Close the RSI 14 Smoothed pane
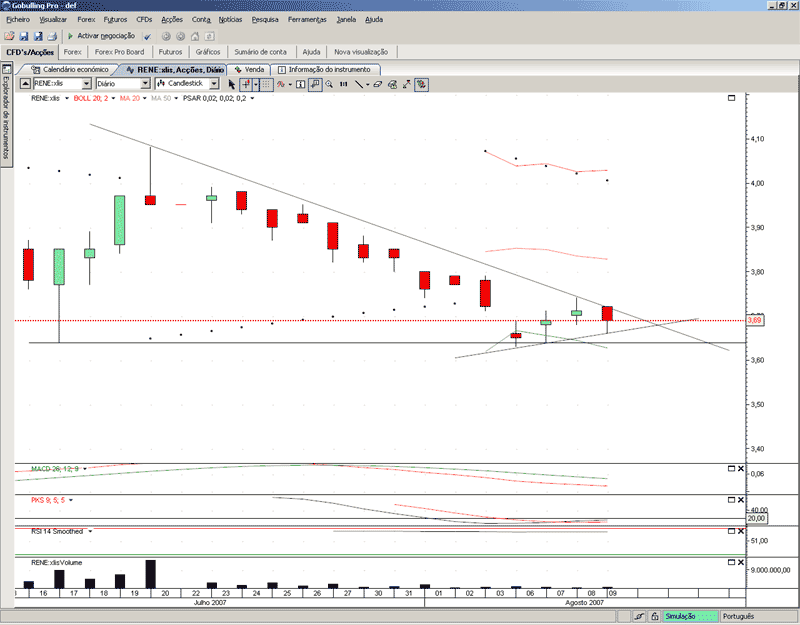Viewport: 800px width, 625px height. pyautogui.click(x=741, y=531)
